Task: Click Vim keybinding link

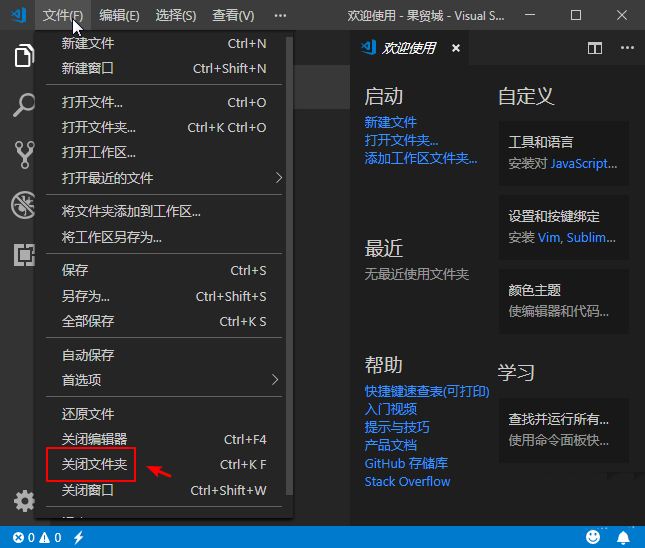Action: 549,238
